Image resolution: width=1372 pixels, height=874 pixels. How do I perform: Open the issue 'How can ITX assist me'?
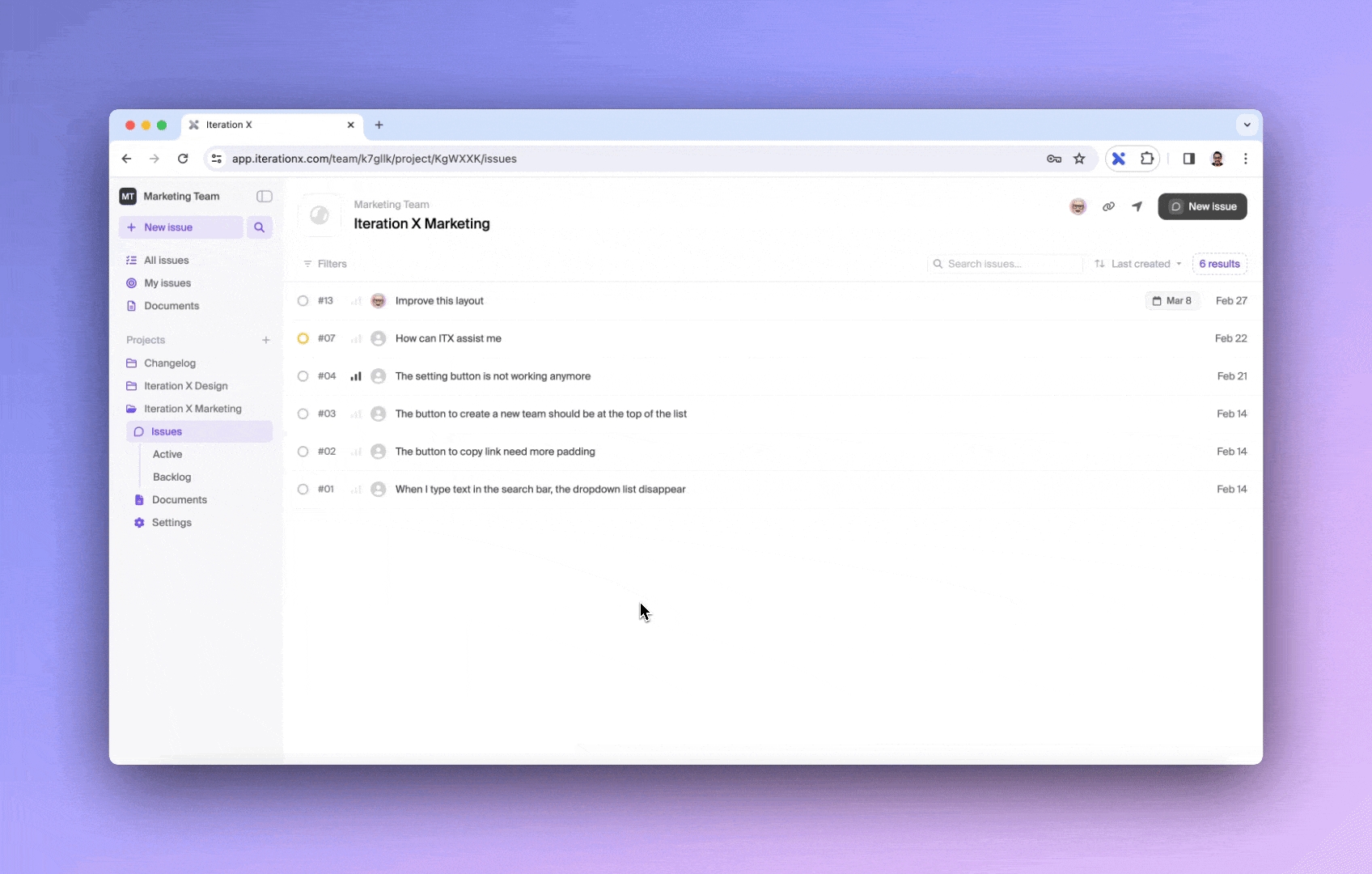click(448, 338)
